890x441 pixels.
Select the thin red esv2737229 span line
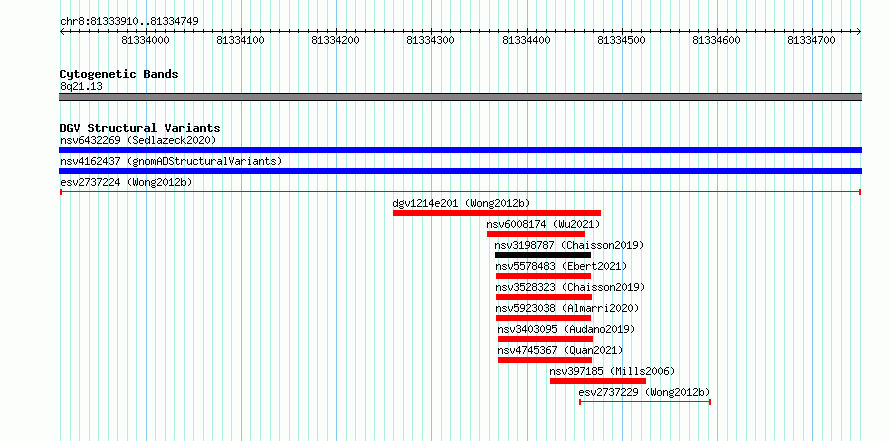(x=645, y=402)
